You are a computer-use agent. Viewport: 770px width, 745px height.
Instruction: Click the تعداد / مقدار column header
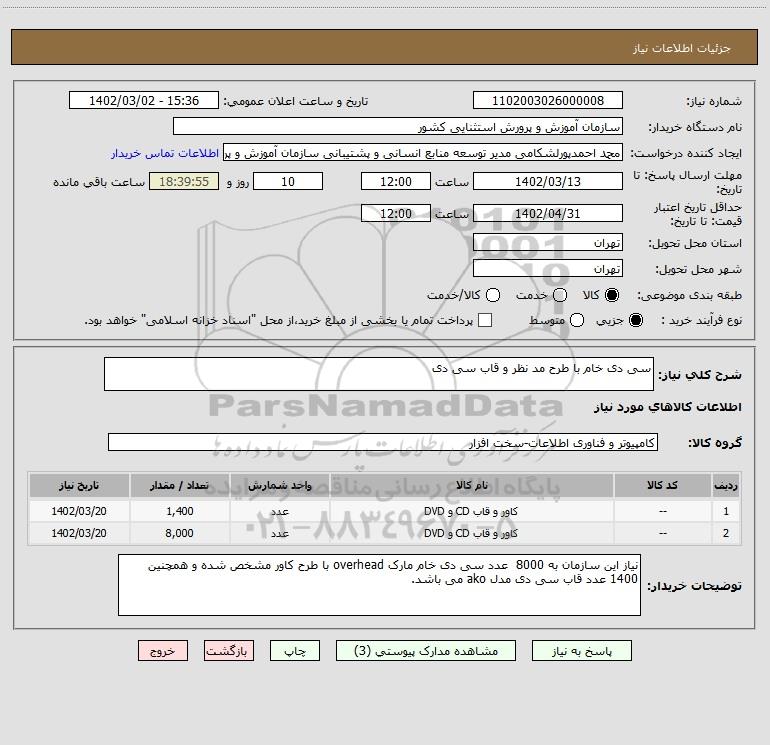[x=180, y=486]
